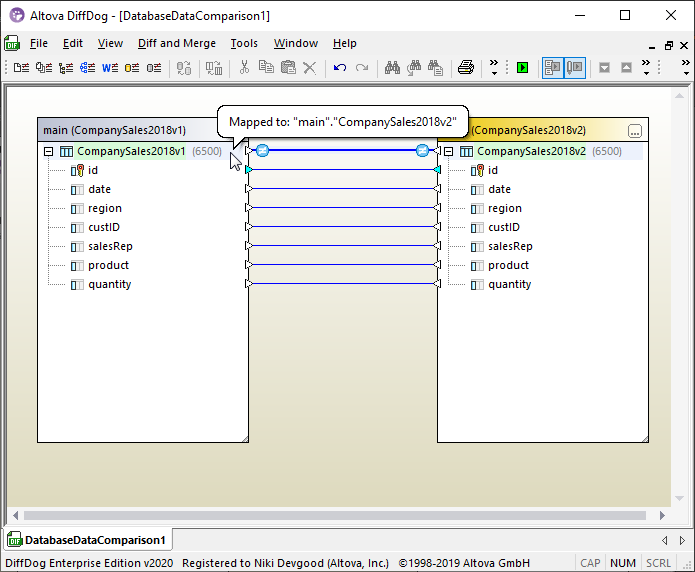This screenshot has height=572, width=695.
Task: Click the Cut scissors icon
Action: (243, 68)
